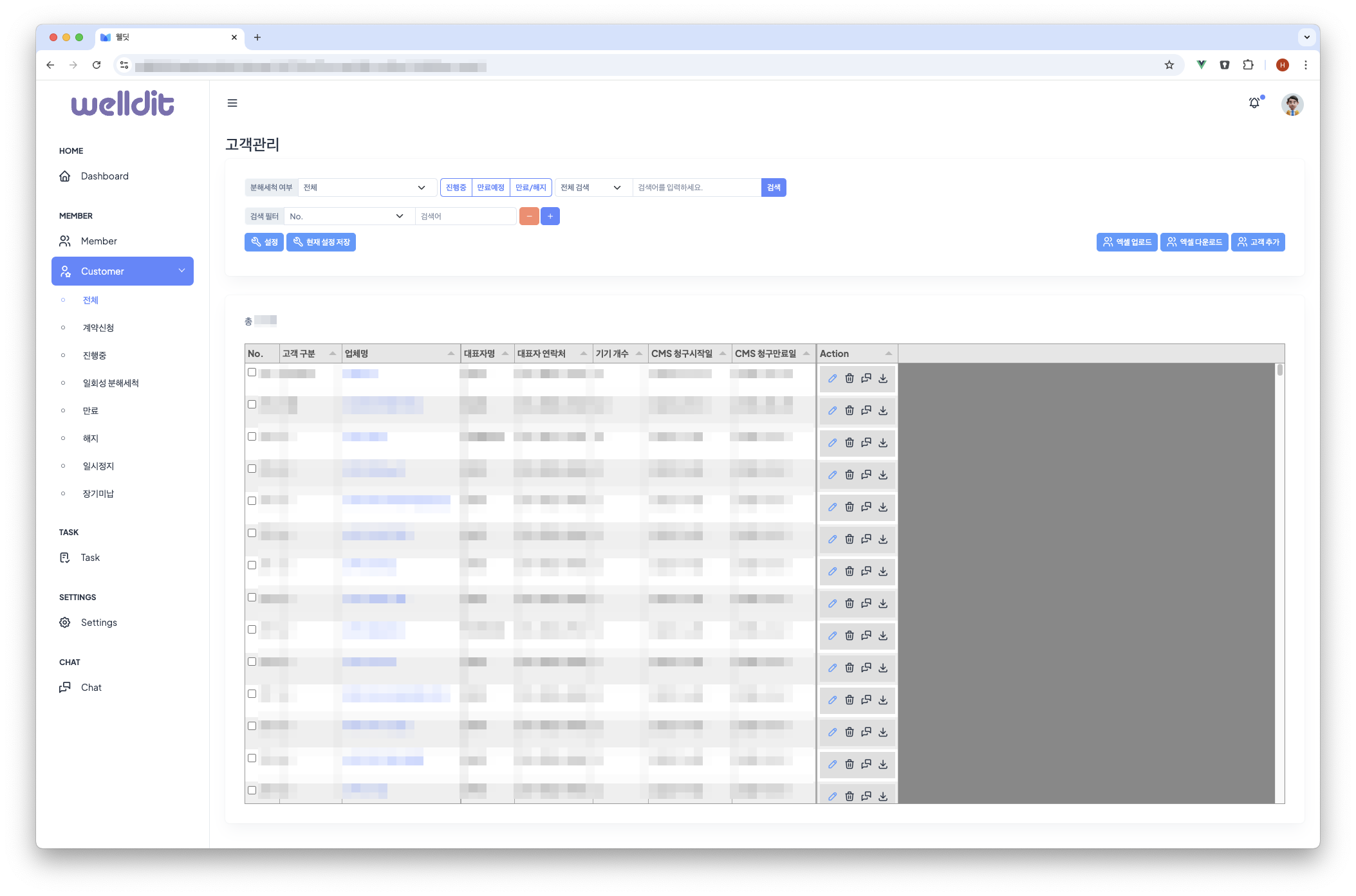Add search filter with plus button
This screenshot has height=896, width=1356.
click(x=550, y=216)
